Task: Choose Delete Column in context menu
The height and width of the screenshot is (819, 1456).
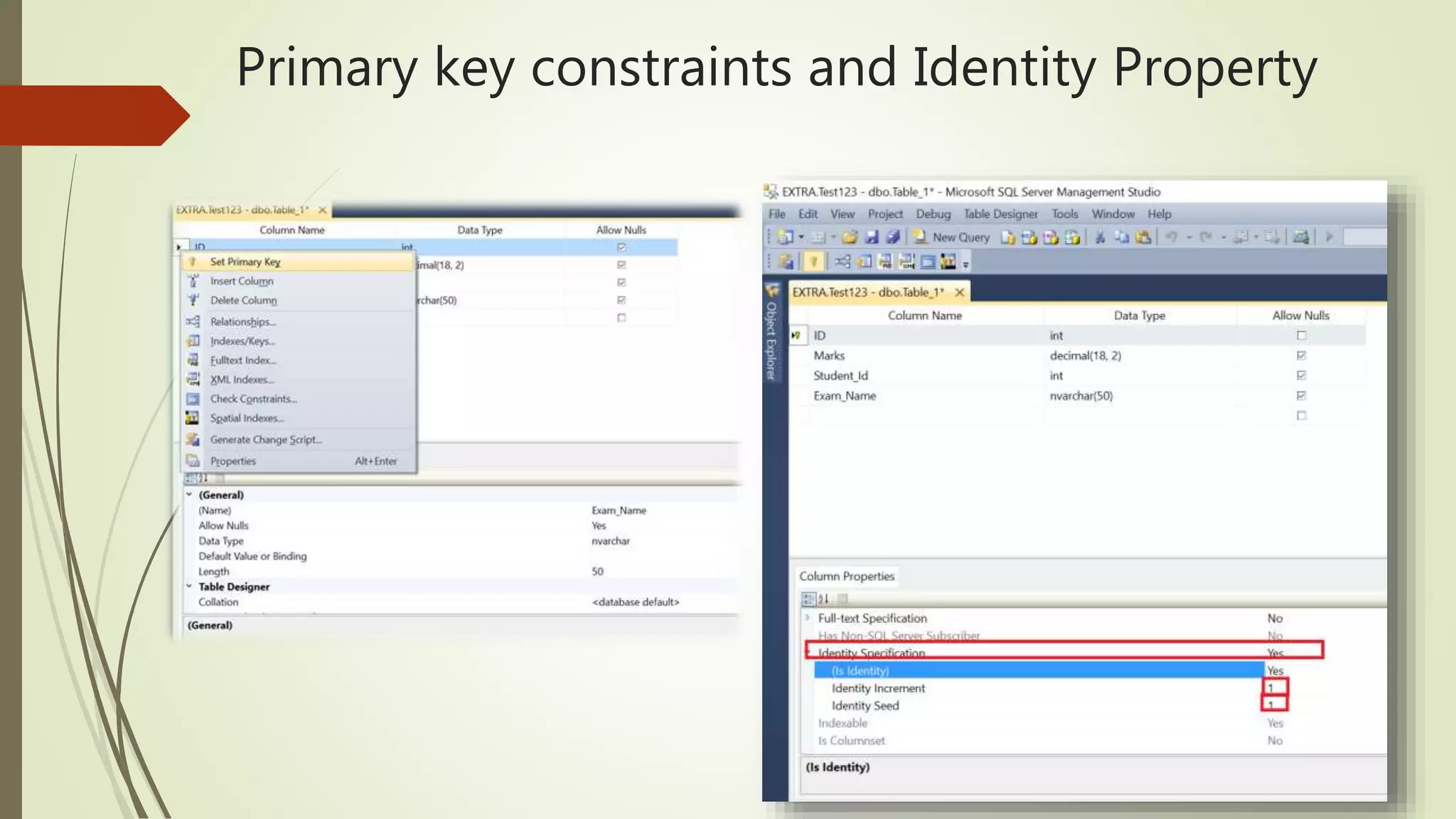Action: (298, 300)
